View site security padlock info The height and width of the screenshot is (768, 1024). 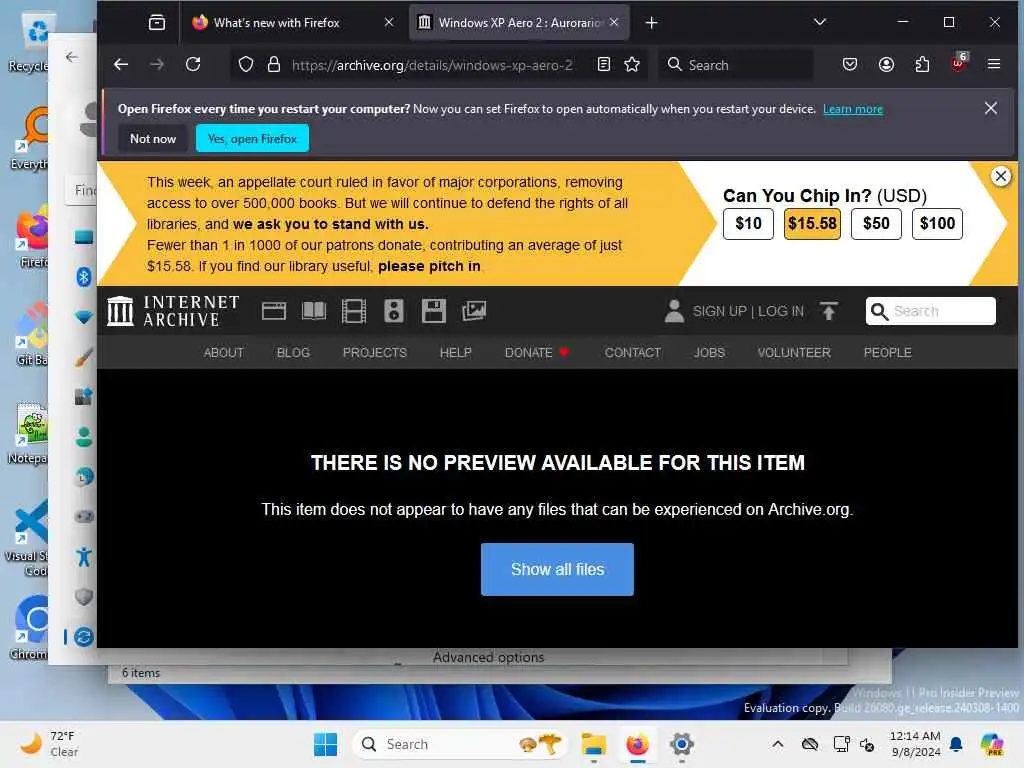(x=274, y=65)
